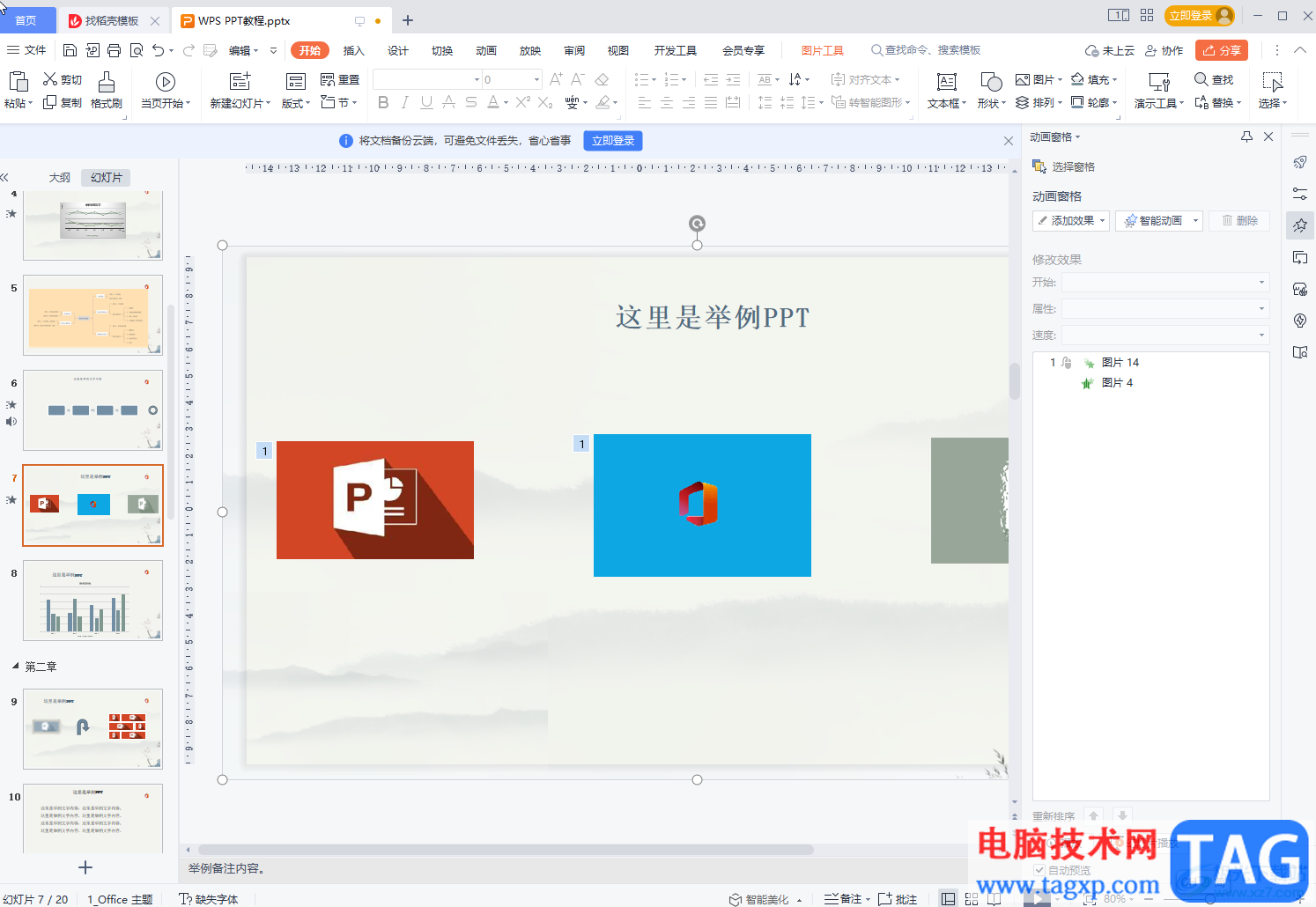Switch to slide sorter view
Viewport: 1316px width, 907px height.
point(972,899)
